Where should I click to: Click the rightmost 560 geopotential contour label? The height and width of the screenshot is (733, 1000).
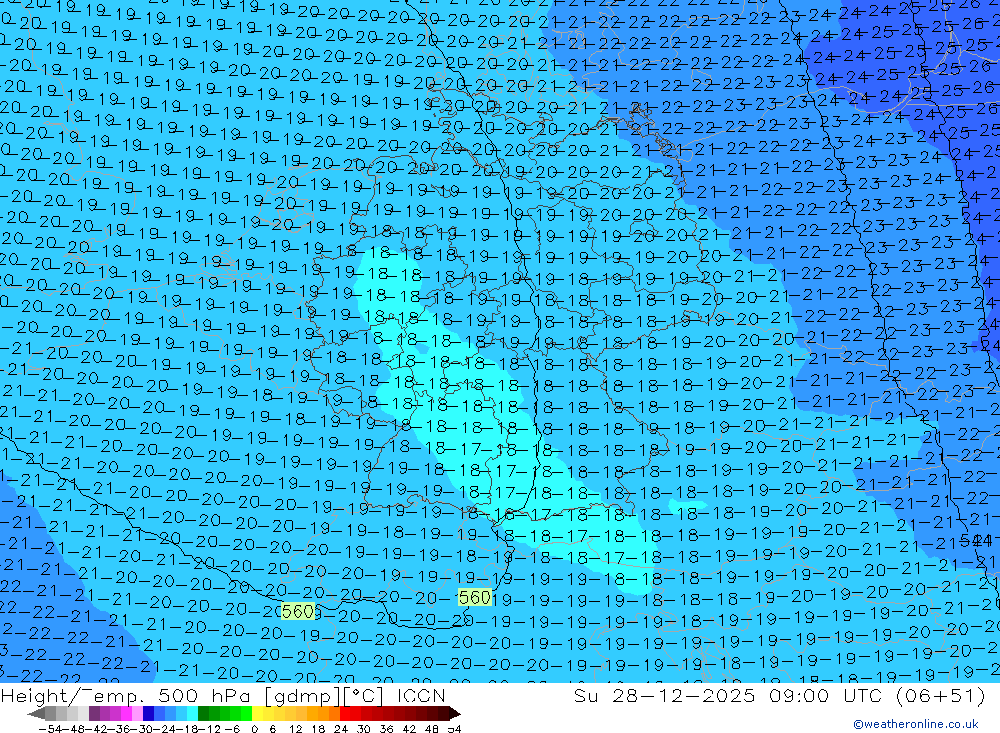point(474,598)
